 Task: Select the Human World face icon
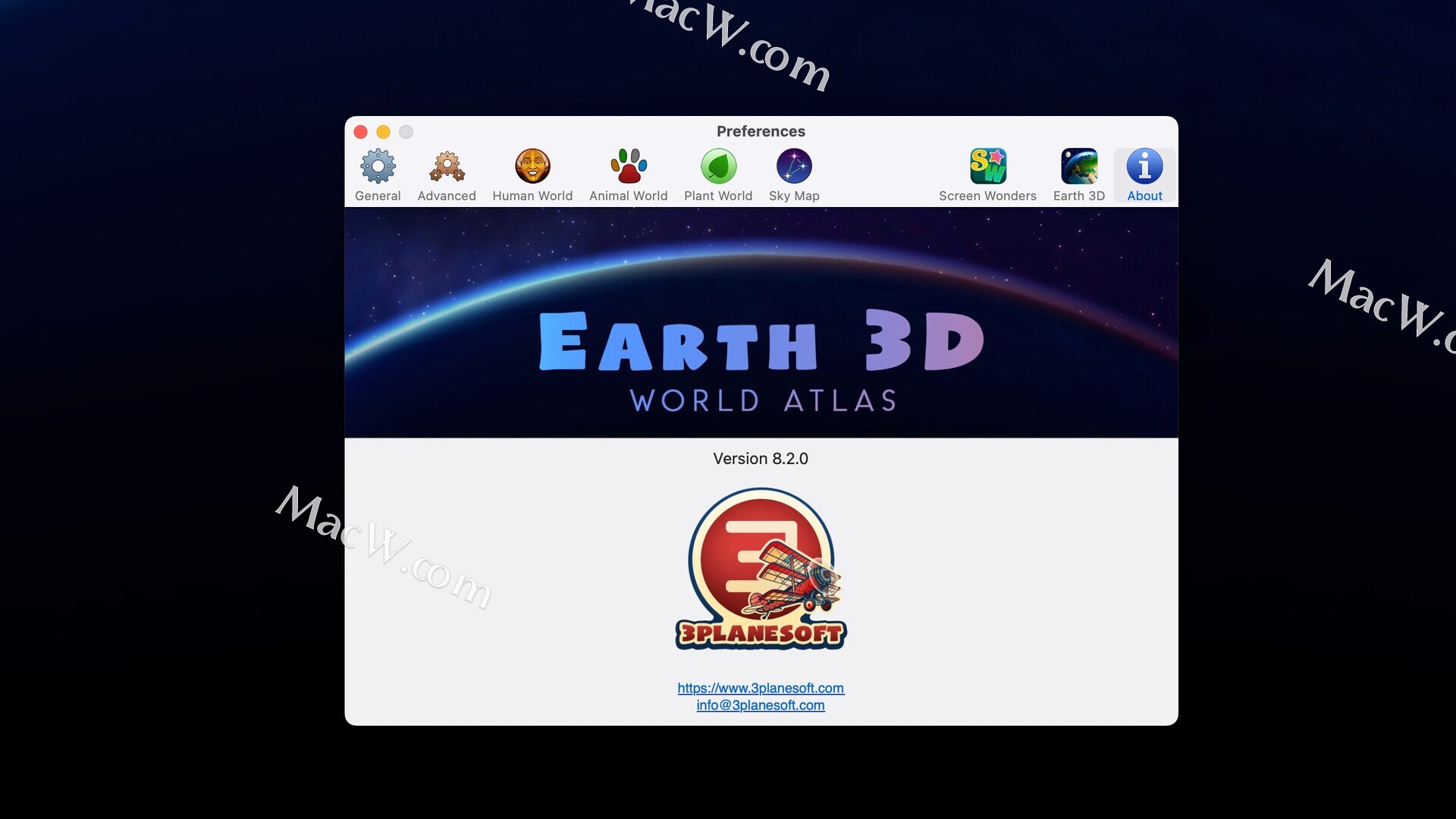[x=532, y=175]
